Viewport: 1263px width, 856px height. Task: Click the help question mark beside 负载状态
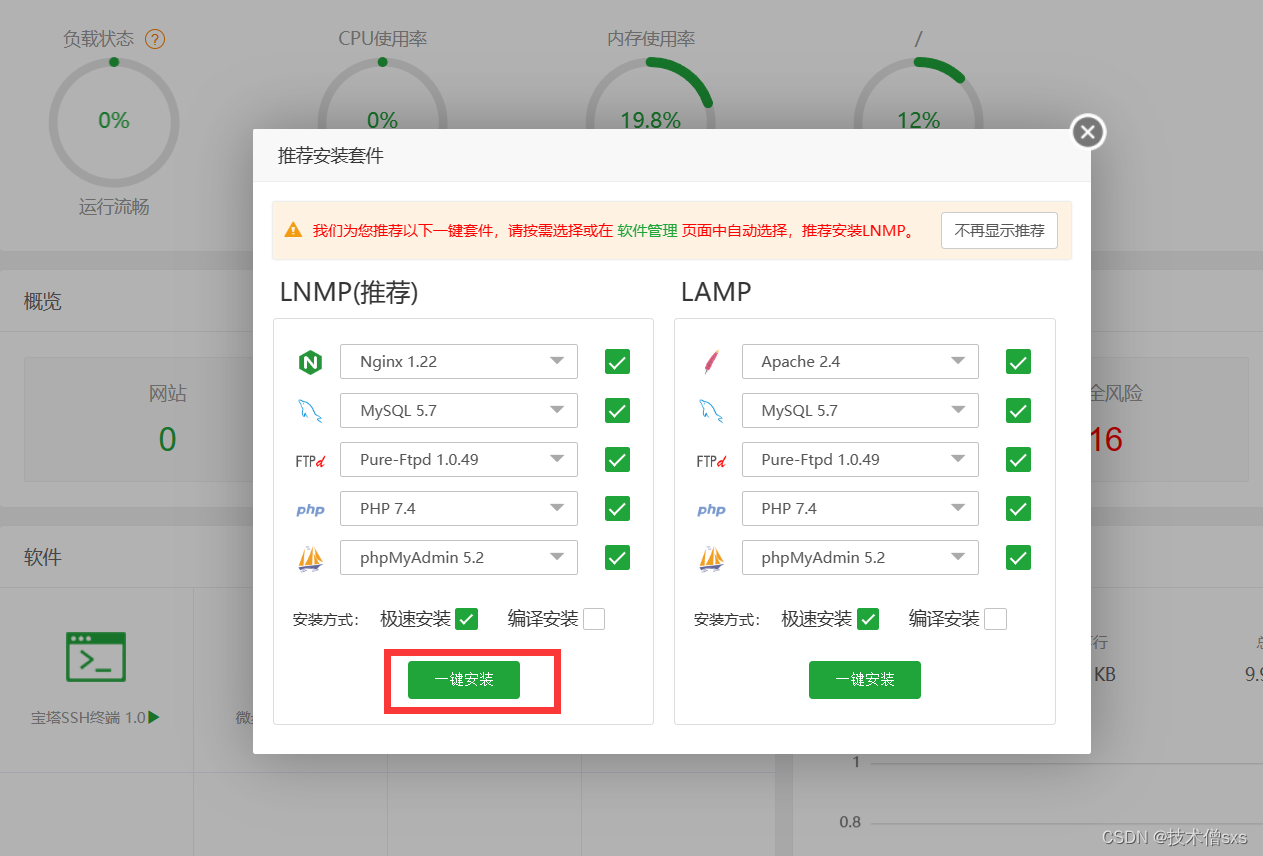[155, 39]
